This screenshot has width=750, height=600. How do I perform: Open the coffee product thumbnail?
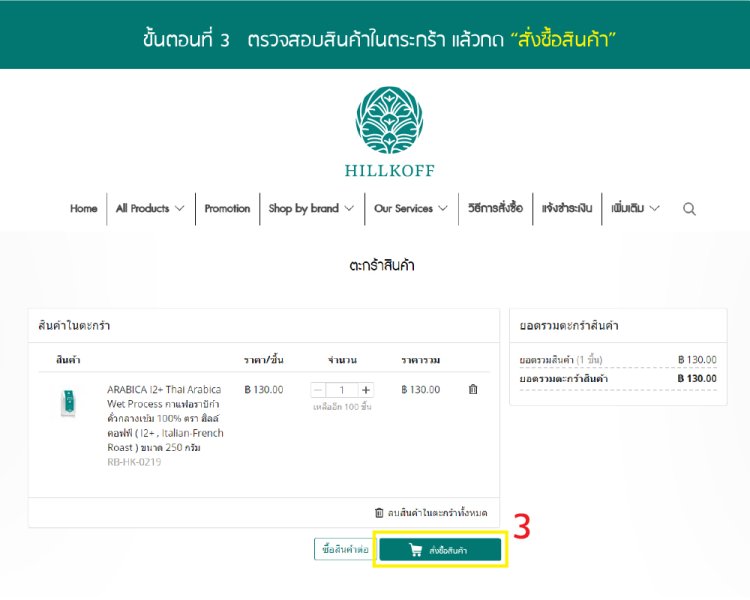click(x=69, y=404)
